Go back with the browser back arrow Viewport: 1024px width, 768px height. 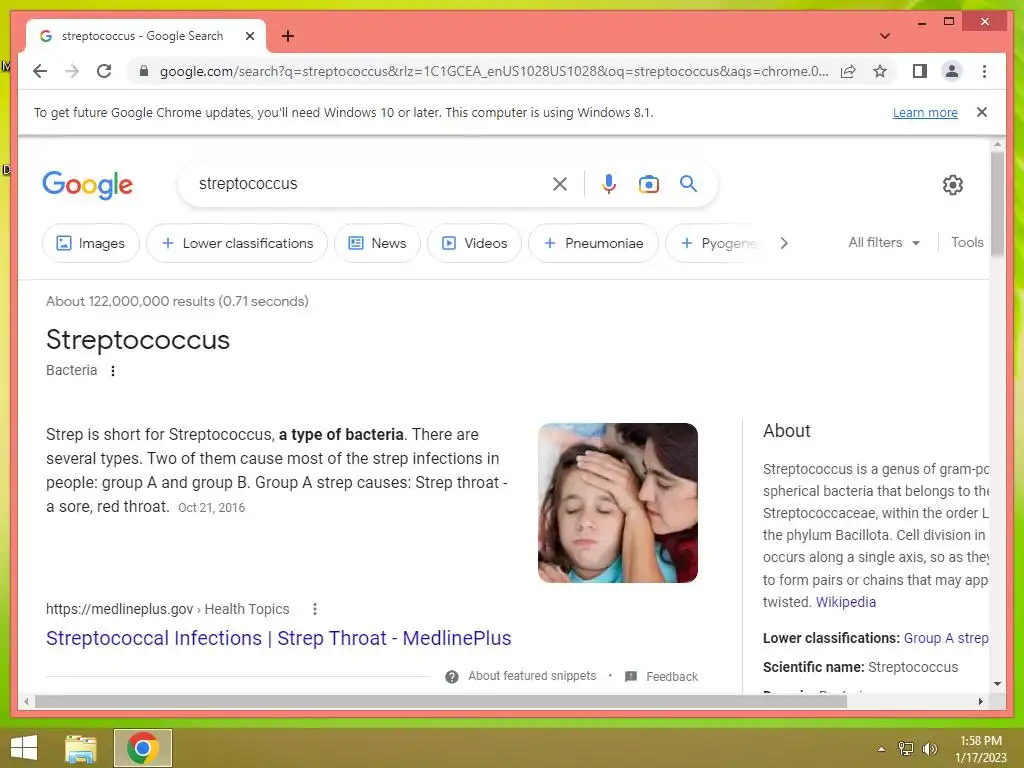[40, 71]
